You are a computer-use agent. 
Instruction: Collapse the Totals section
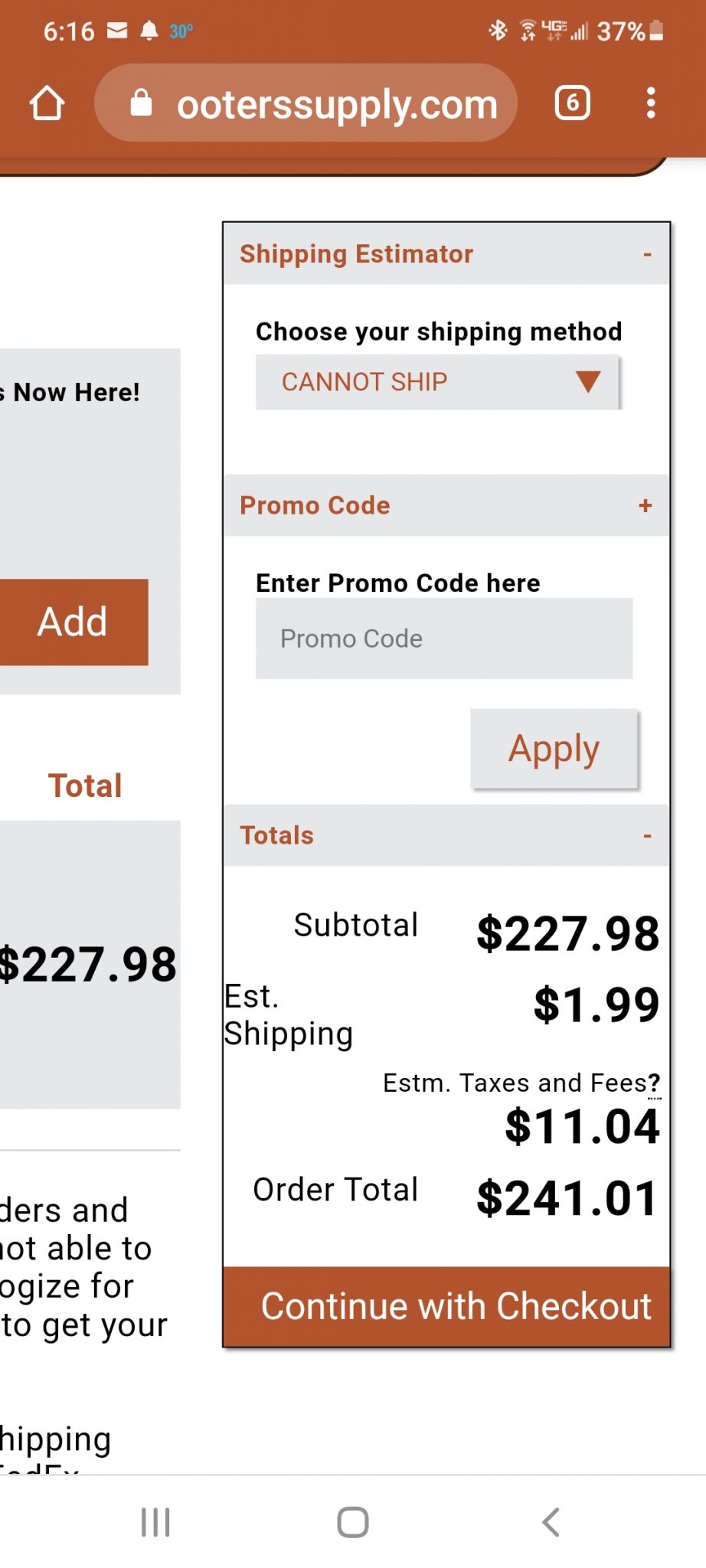coord(647,835)
